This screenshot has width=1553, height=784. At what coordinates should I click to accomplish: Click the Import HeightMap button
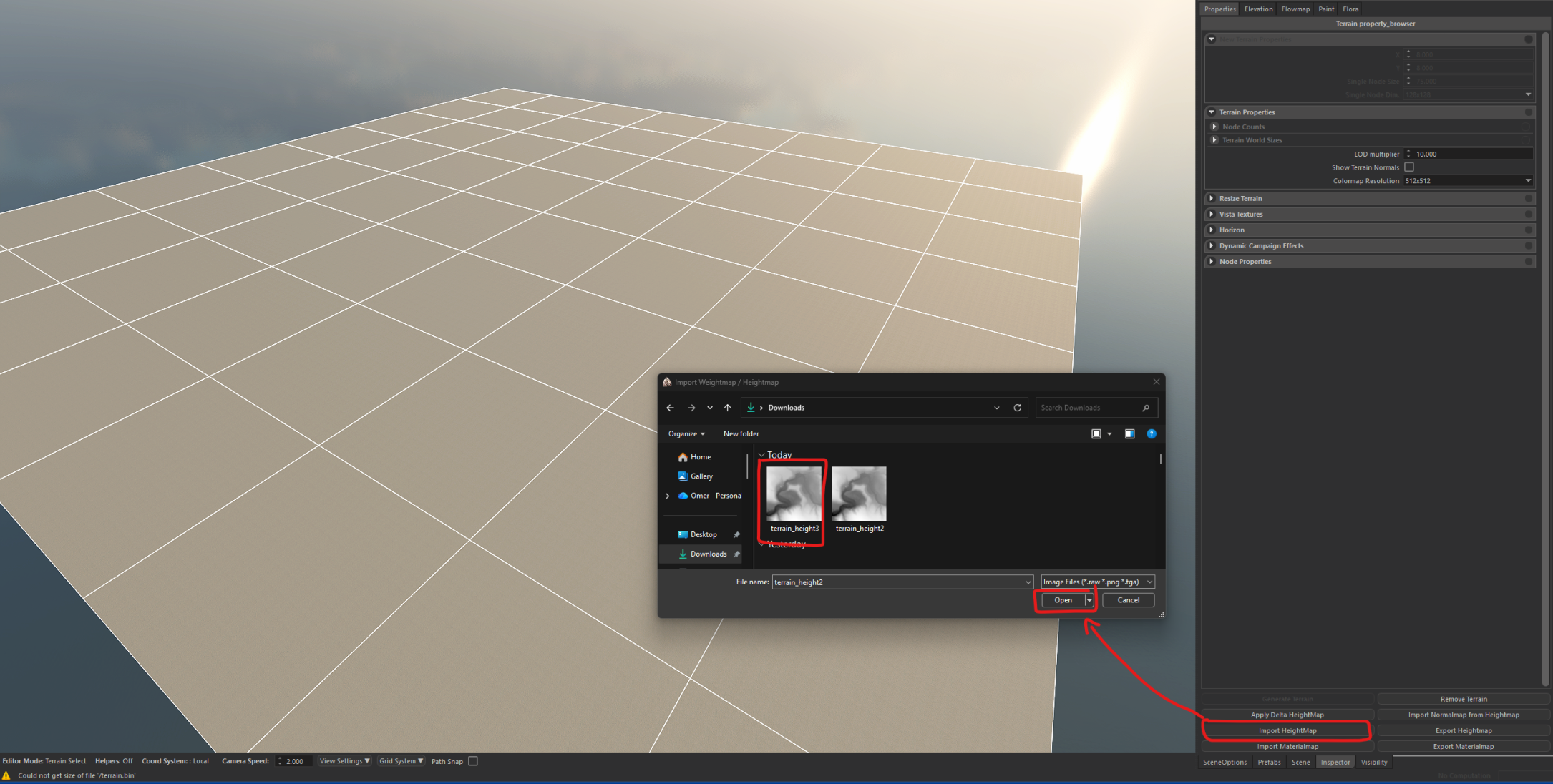1287,731
